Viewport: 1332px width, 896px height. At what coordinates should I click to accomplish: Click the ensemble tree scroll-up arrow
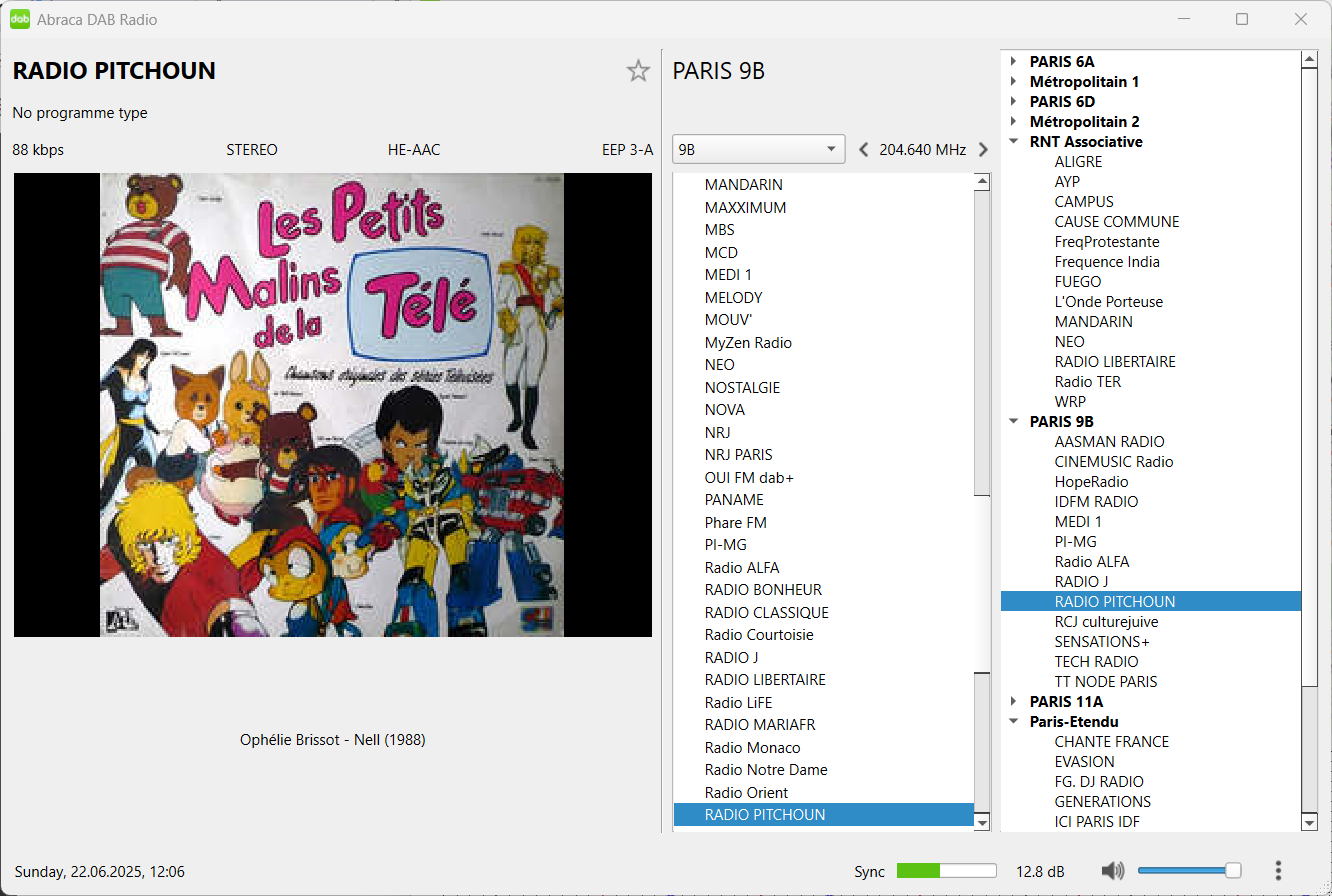point(1309,59)
